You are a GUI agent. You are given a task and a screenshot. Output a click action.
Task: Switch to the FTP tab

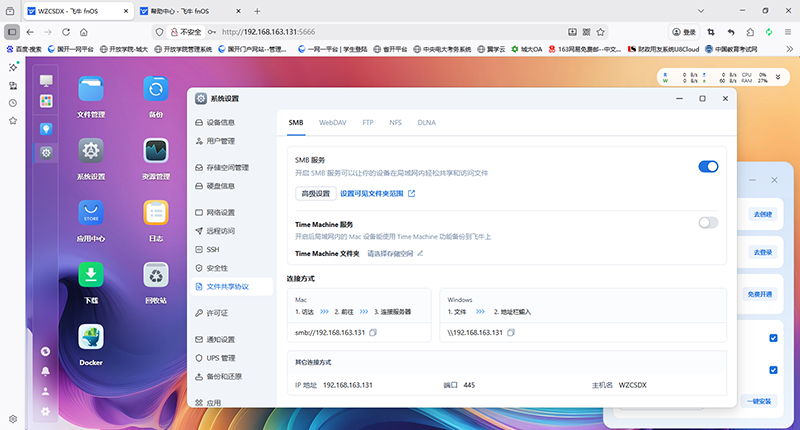tap(368, 123)
